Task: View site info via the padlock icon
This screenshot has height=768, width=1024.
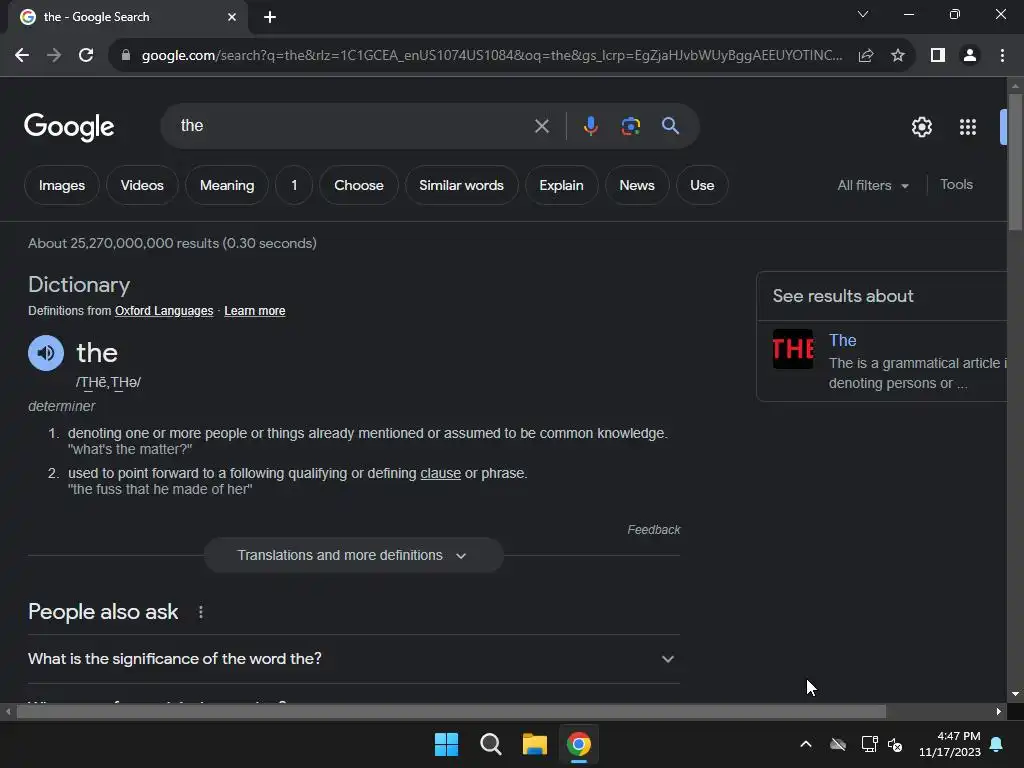Action: (x=126, y=56)
